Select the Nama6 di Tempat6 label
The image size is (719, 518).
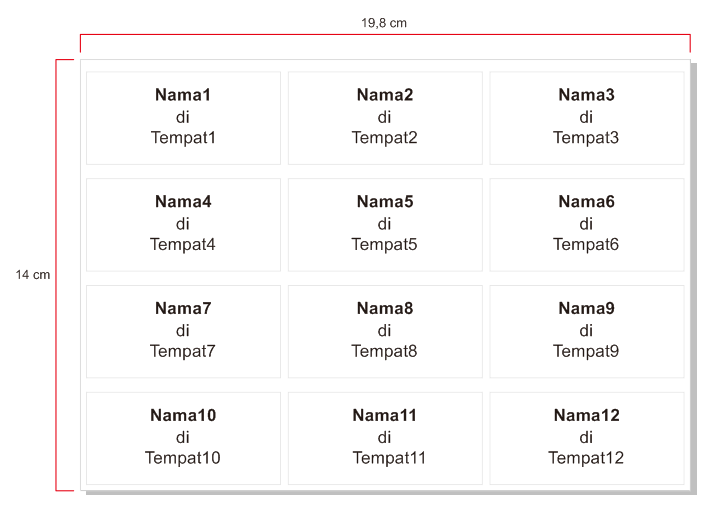click(x=587, y=225)
